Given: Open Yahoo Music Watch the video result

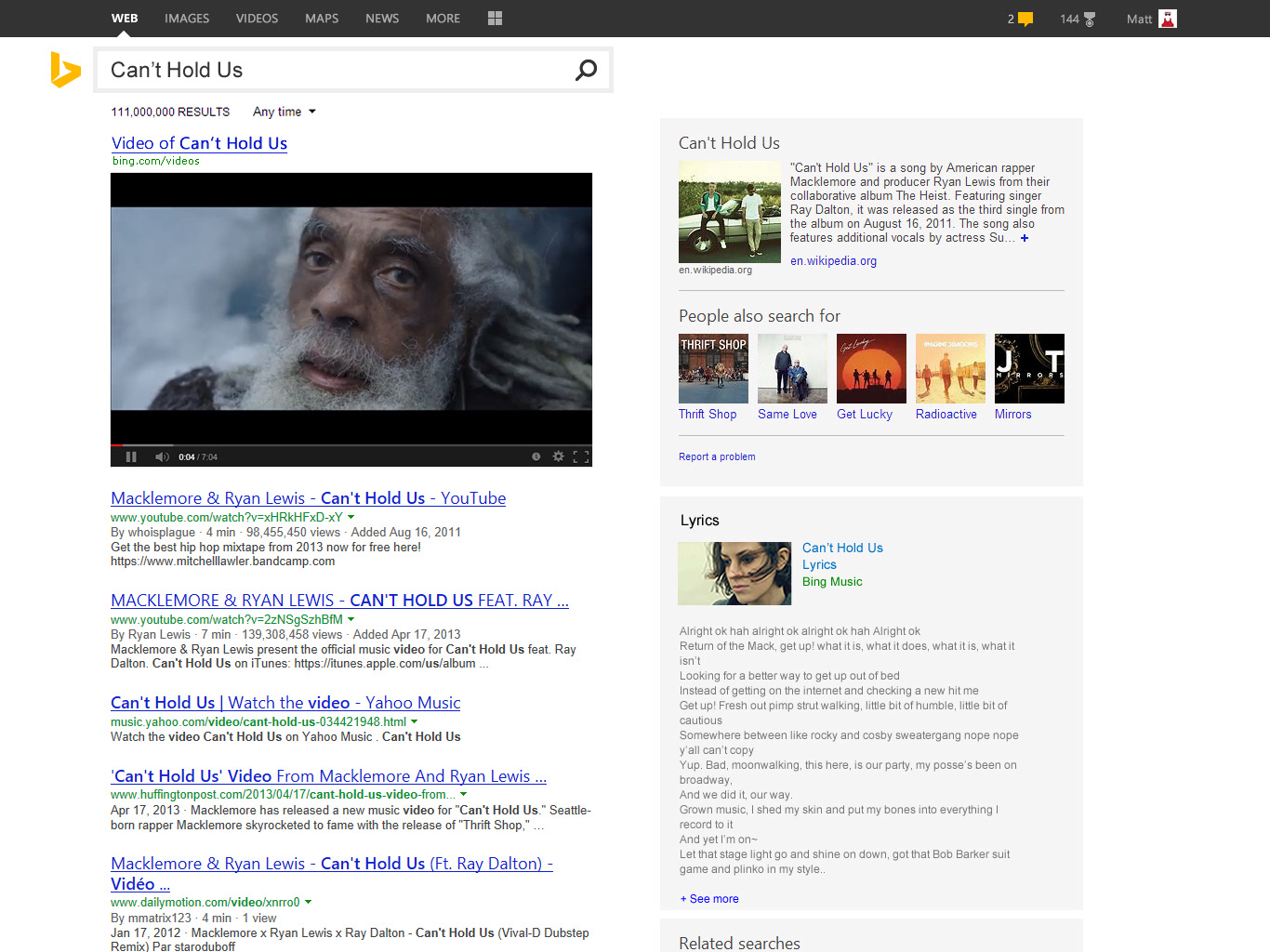Looking at the screenshot, I should tap(285, 703).
